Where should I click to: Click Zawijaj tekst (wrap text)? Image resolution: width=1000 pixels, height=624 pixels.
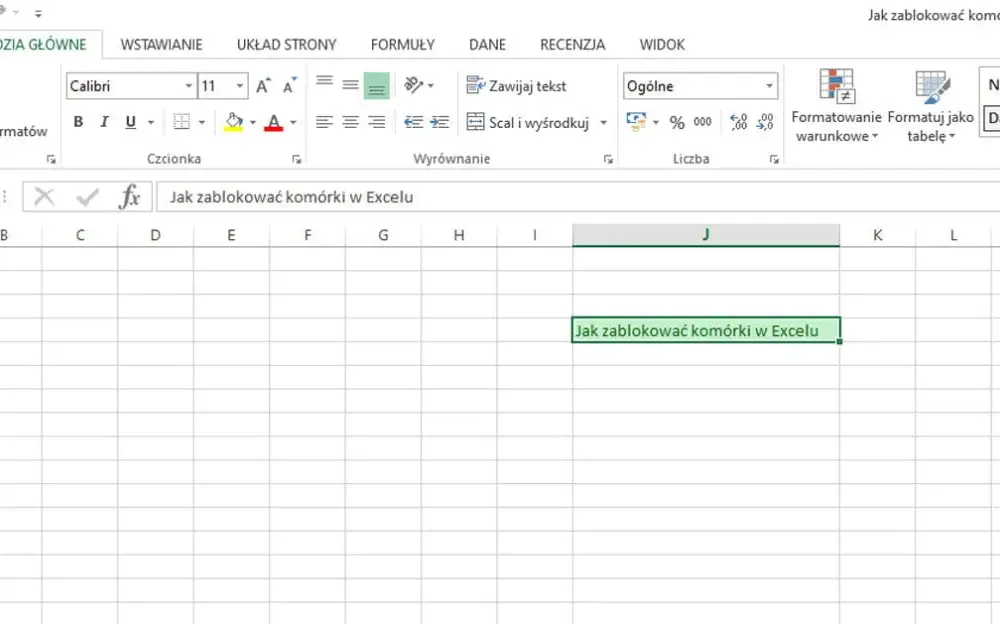[517, 85]
